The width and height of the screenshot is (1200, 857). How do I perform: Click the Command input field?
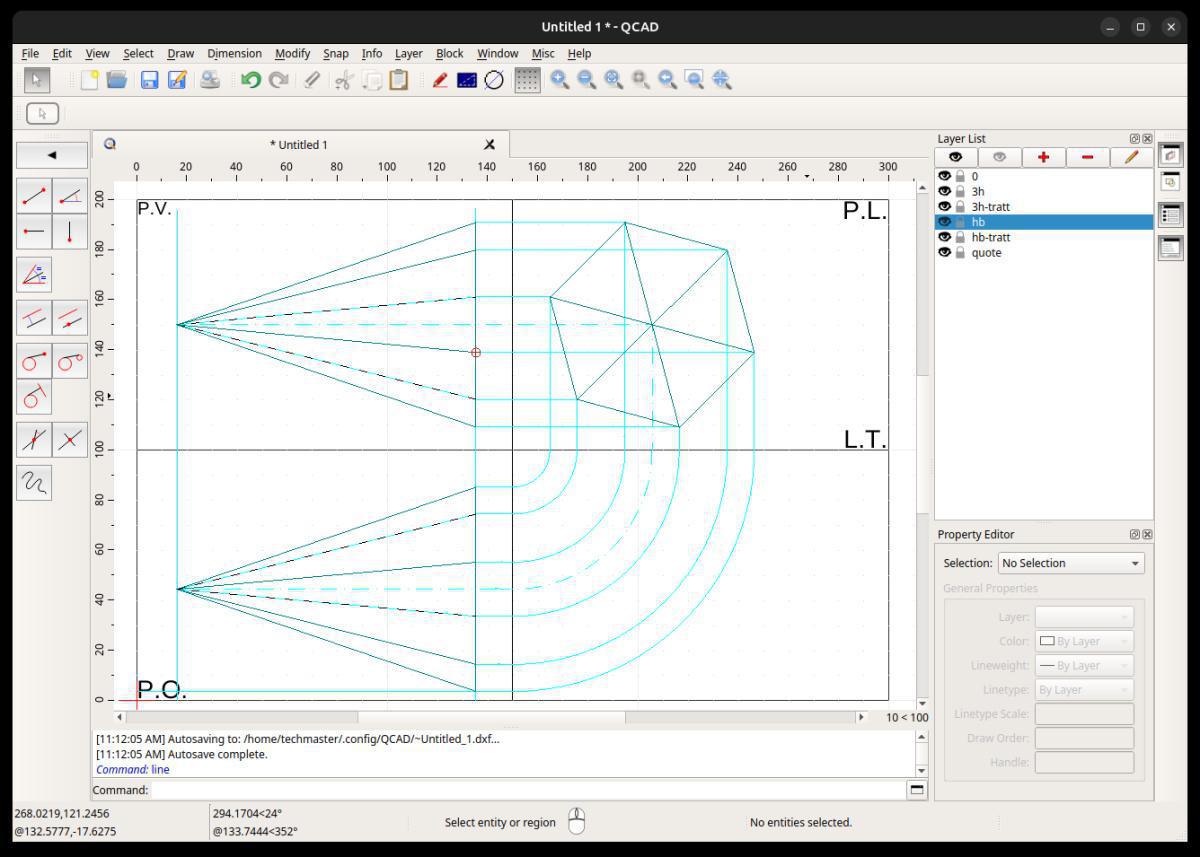point(527,790)
